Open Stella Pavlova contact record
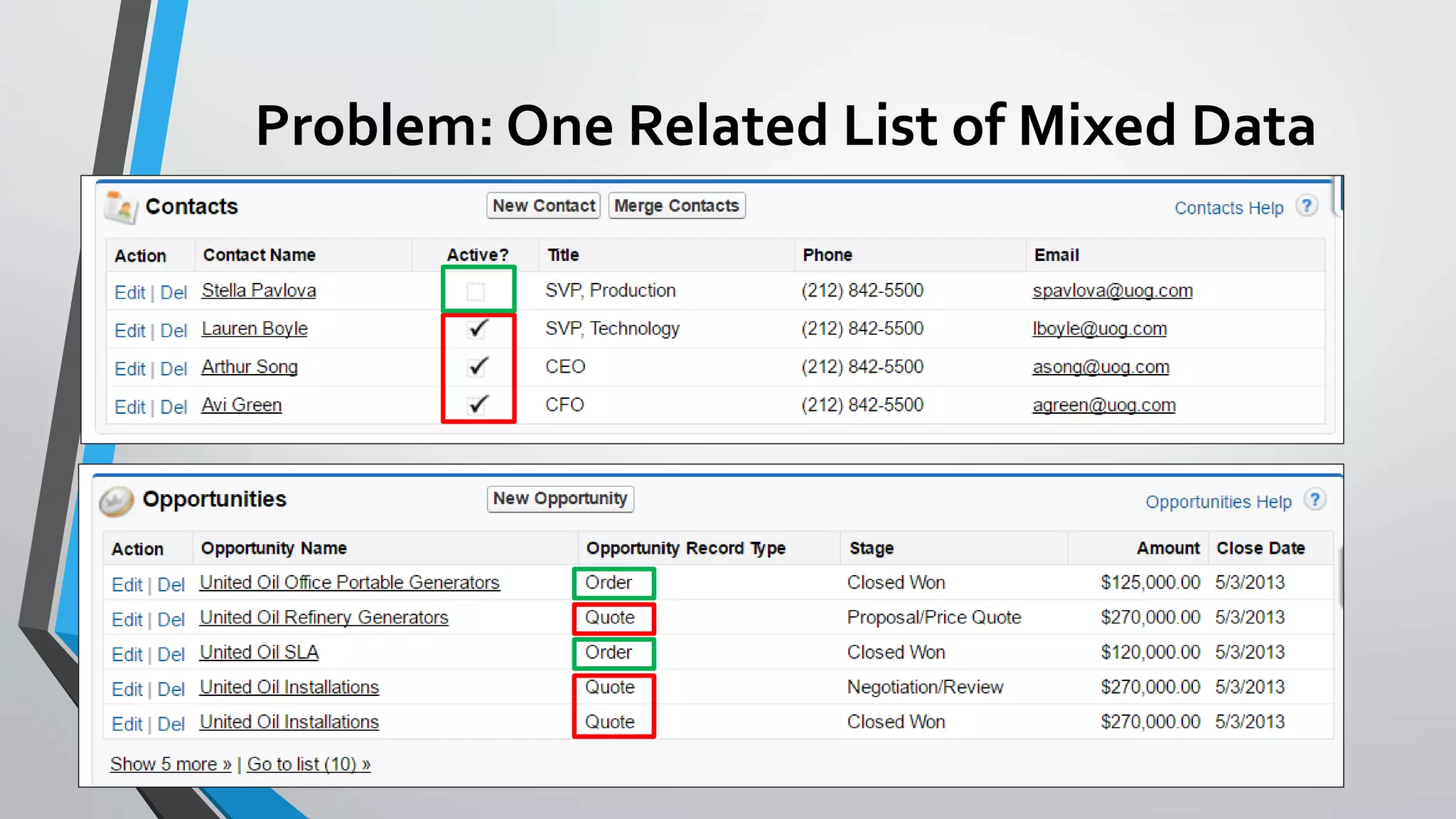This screenshot has width=1456, height=819. point(259,291)
